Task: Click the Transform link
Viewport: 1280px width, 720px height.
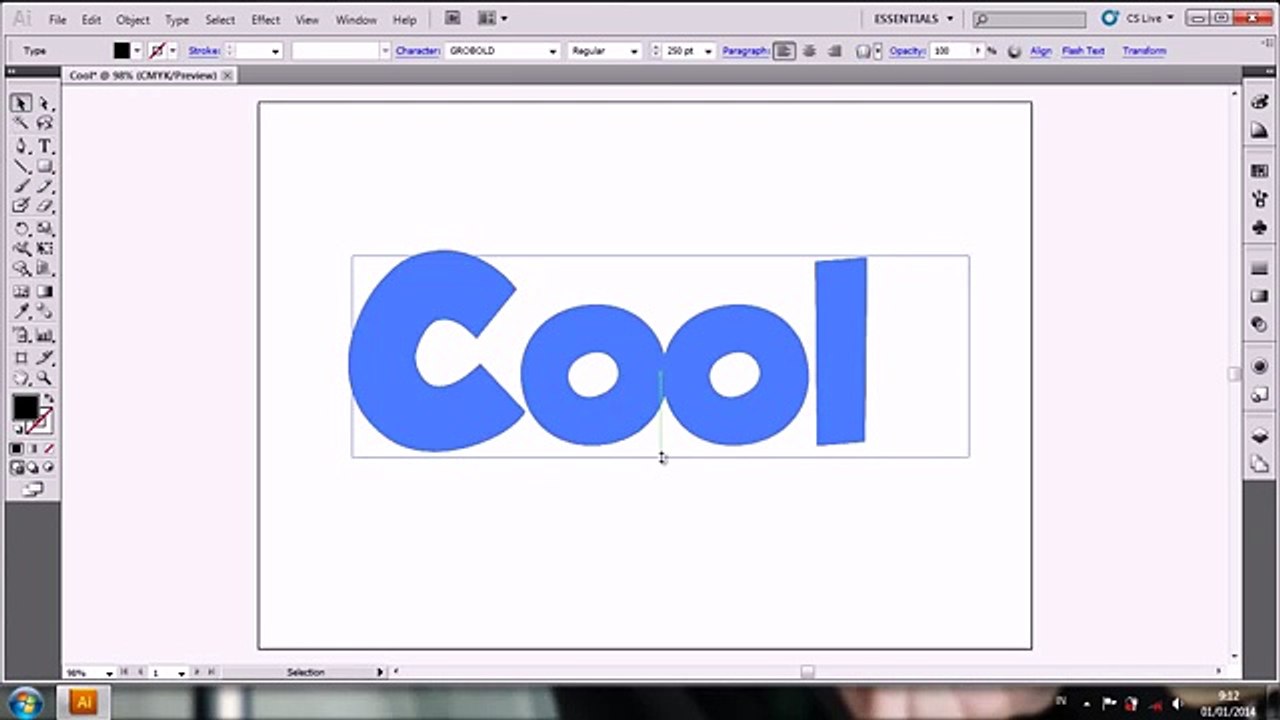Action: click(1144, 51)
